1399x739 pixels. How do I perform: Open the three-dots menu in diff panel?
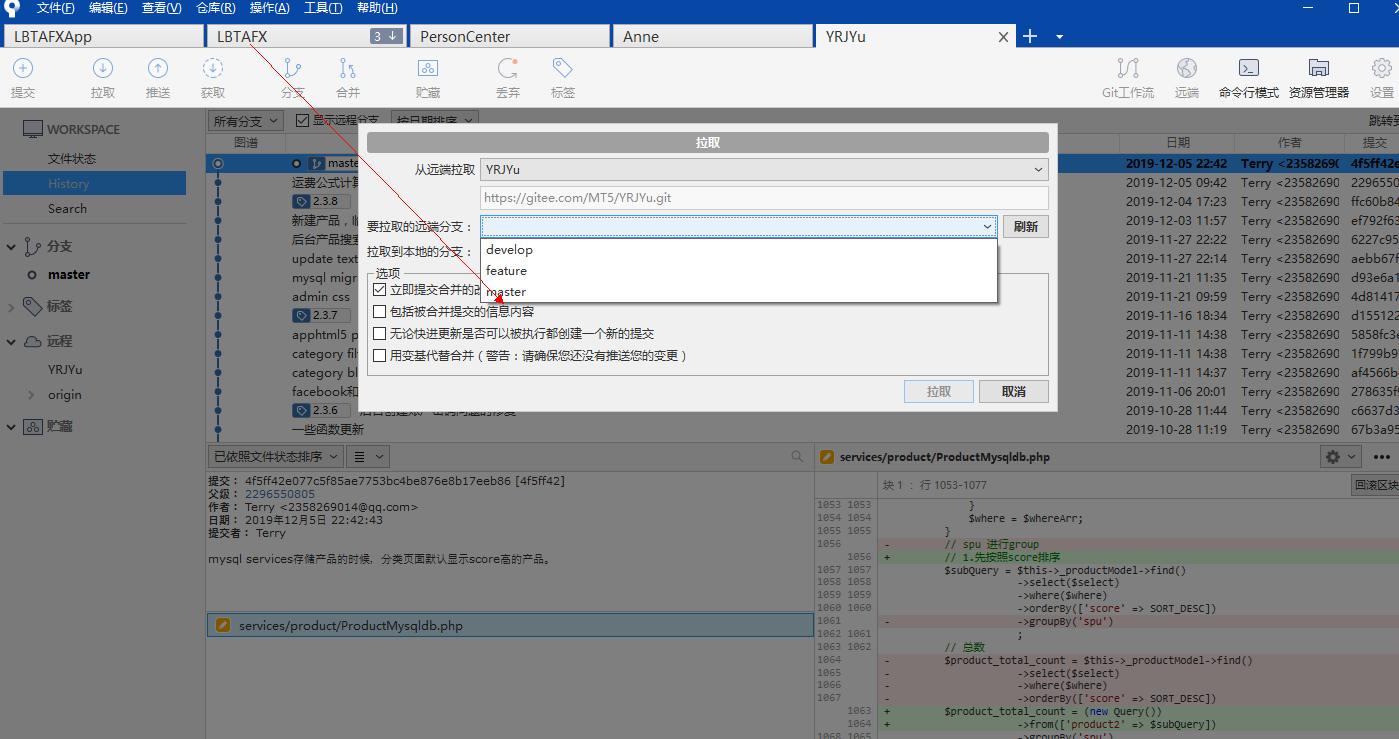coord(1382,456)
